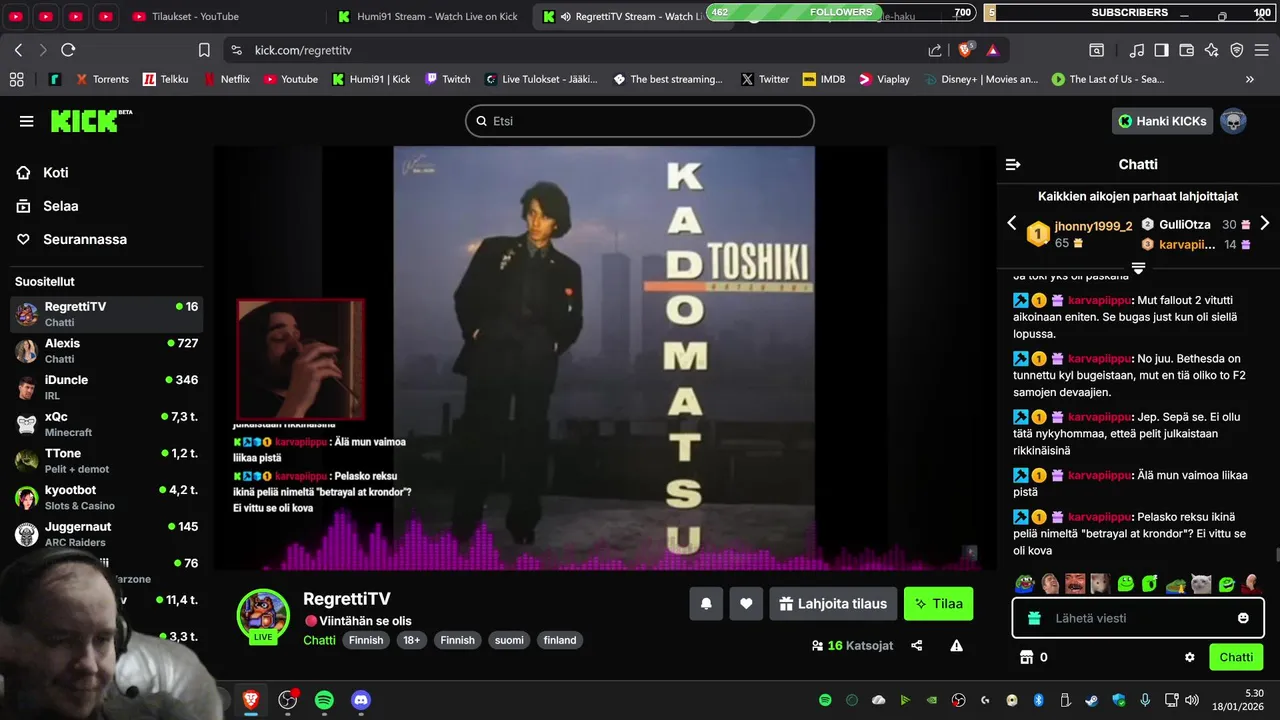Bookmark this page icon in address bar

point(204,50)
